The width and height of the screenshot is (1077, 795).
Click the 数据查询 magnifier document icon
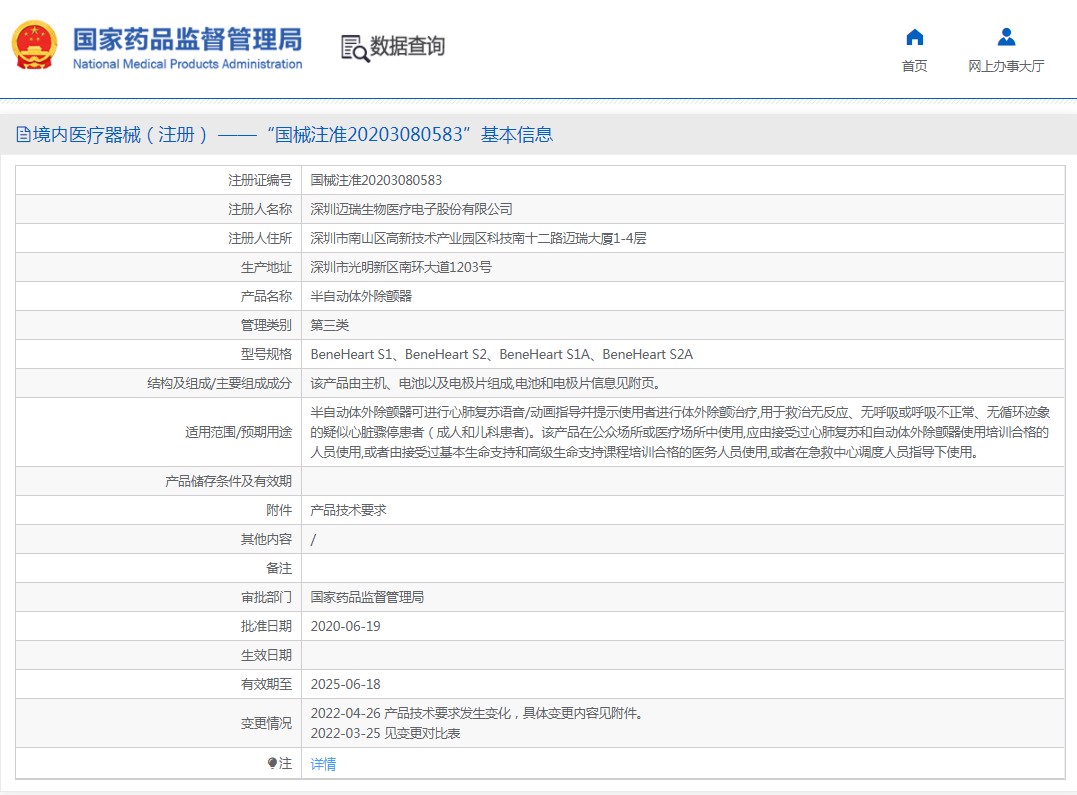[x=354, y=47]
